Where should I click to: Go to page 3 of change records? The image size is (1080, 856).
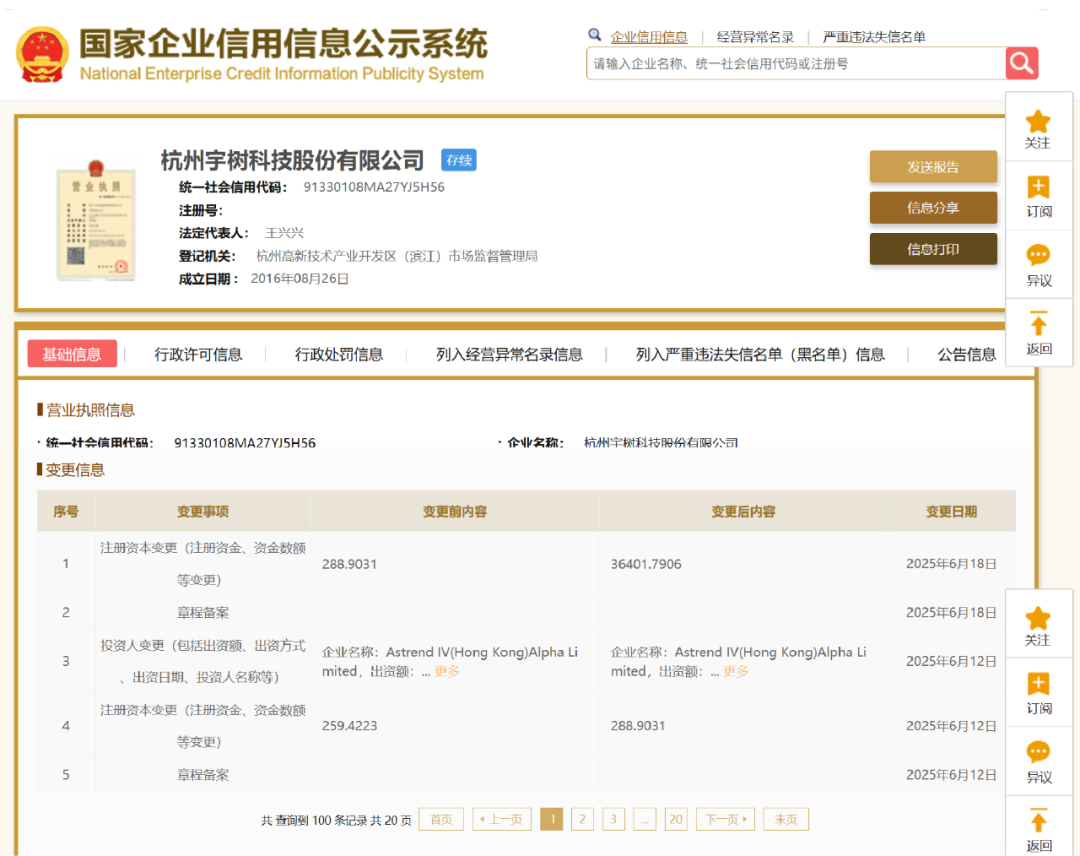[x=614, y=820]
